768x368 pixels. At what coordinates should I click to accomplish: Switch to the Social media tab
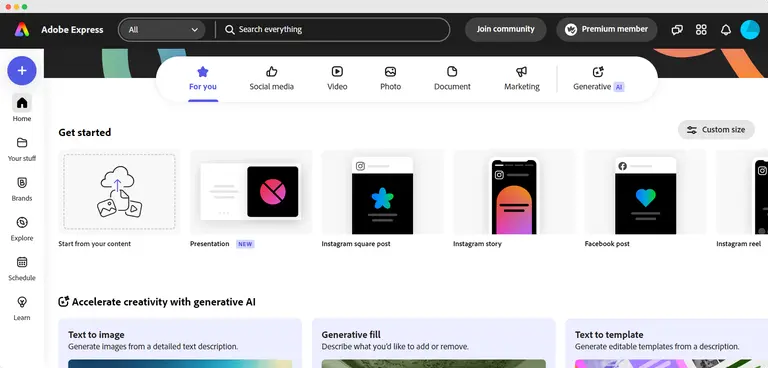271,79
